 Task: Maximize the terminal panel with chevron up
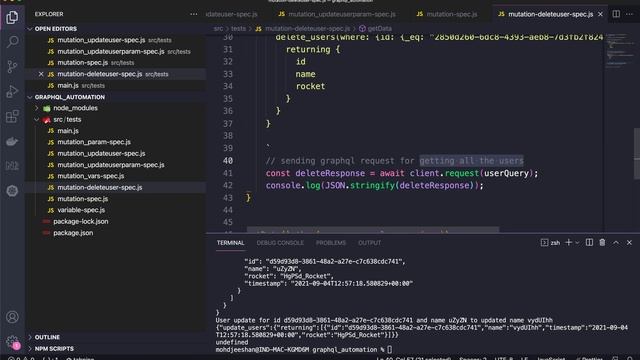(616, 242)
